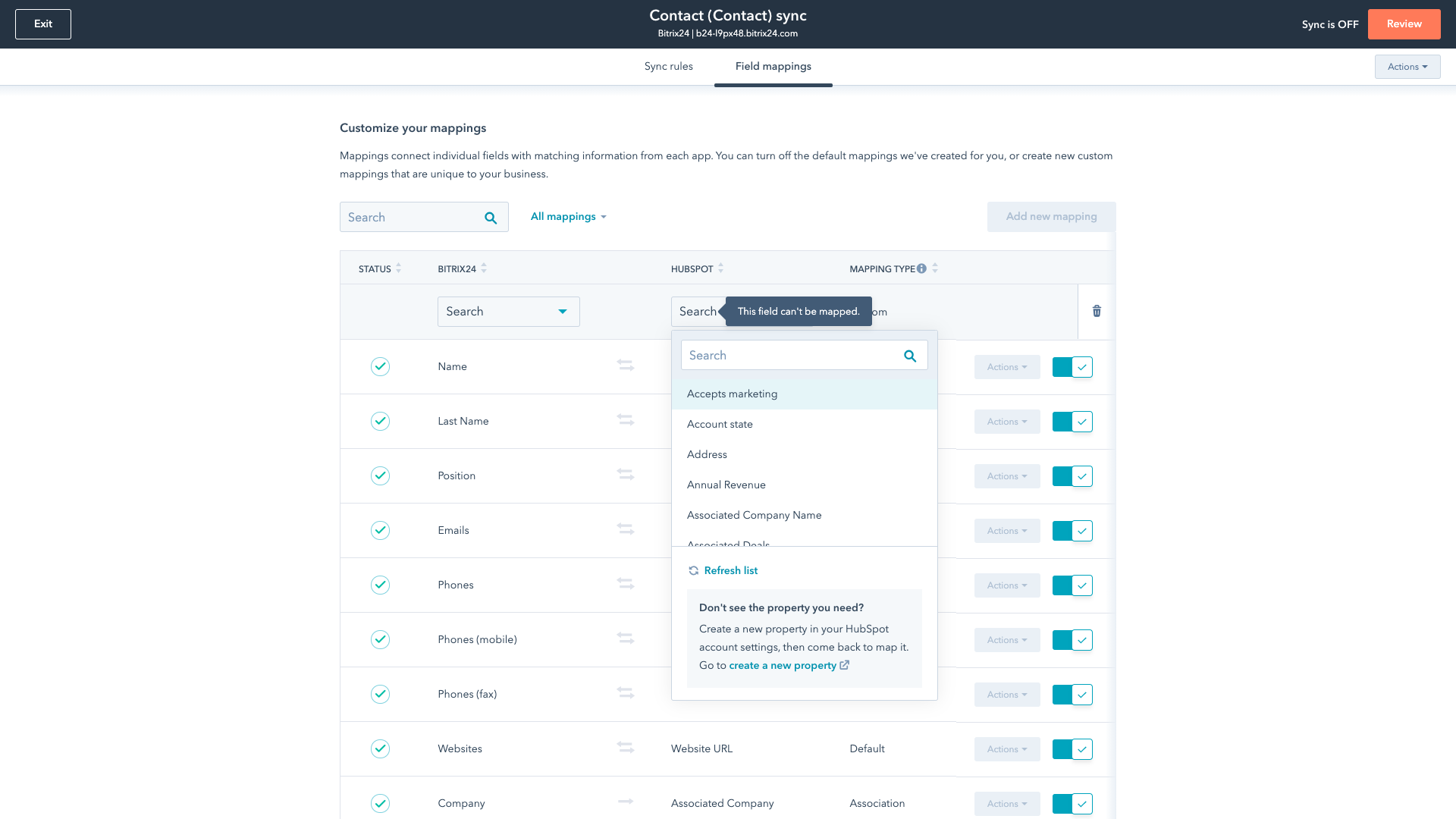Expand the All mappings filter dropdown
The width and height of the screenshot is (1456, 819).
pyautogui.click(x=568, y=216)
